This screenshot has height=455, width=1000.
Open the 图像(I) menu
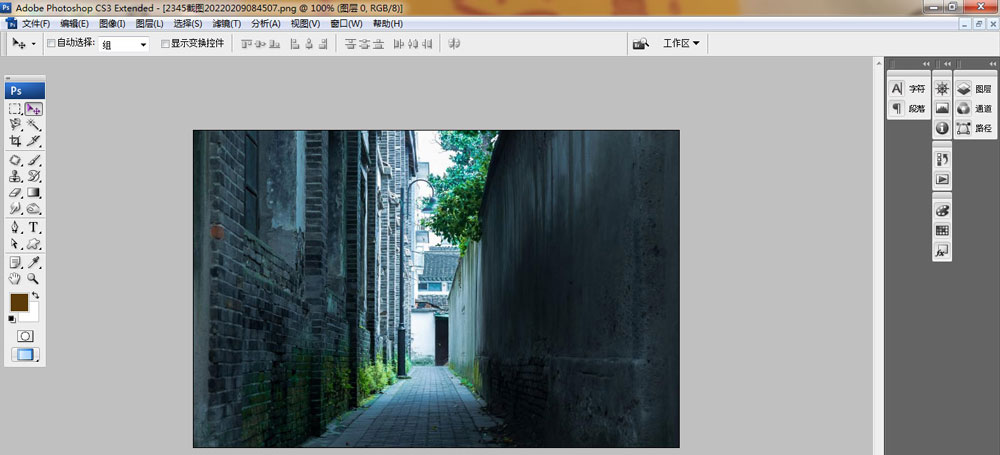112,24
